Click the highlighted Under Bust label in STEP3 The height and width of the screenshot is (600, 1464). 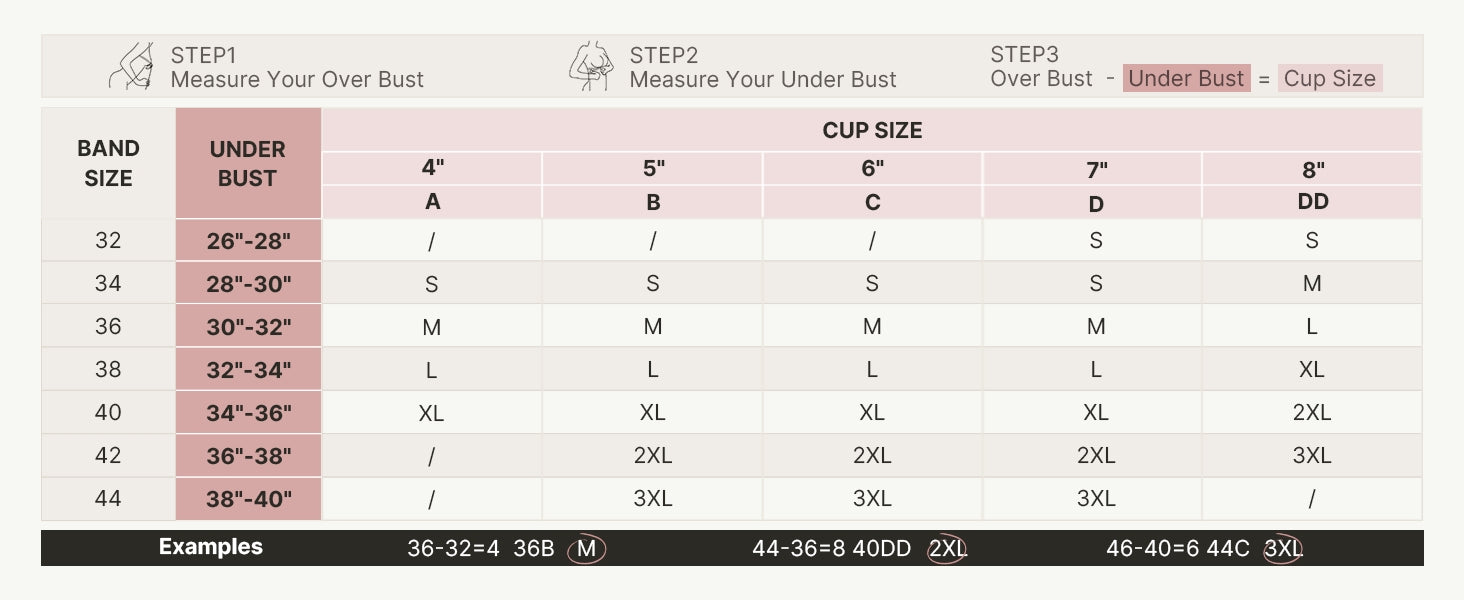tap(1186, 79)
